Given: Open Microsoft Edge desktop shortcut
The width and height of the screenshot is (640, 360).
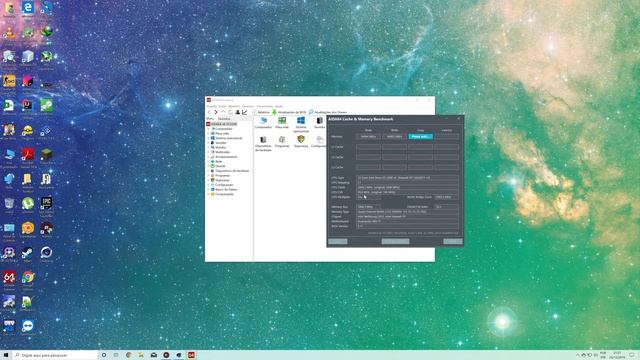Looking at the screenshot, I should pos(28,9).
